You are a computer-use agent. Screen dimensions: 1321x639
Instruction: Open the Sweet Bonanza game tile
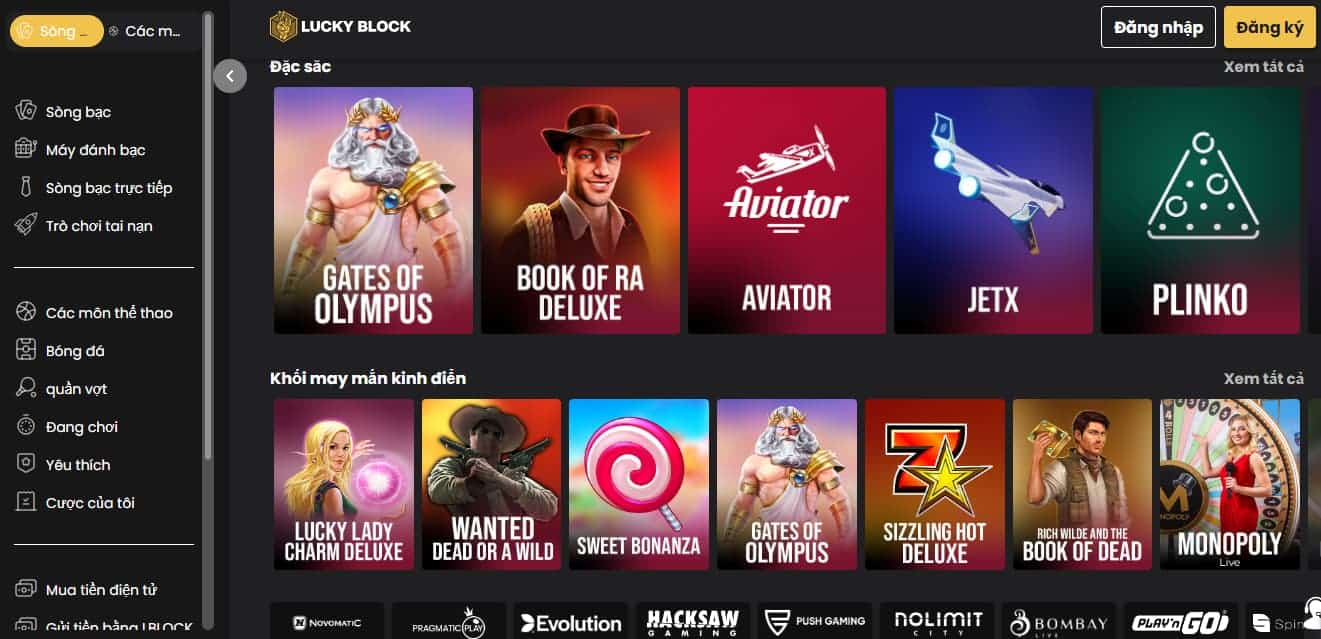pos(639,485)
